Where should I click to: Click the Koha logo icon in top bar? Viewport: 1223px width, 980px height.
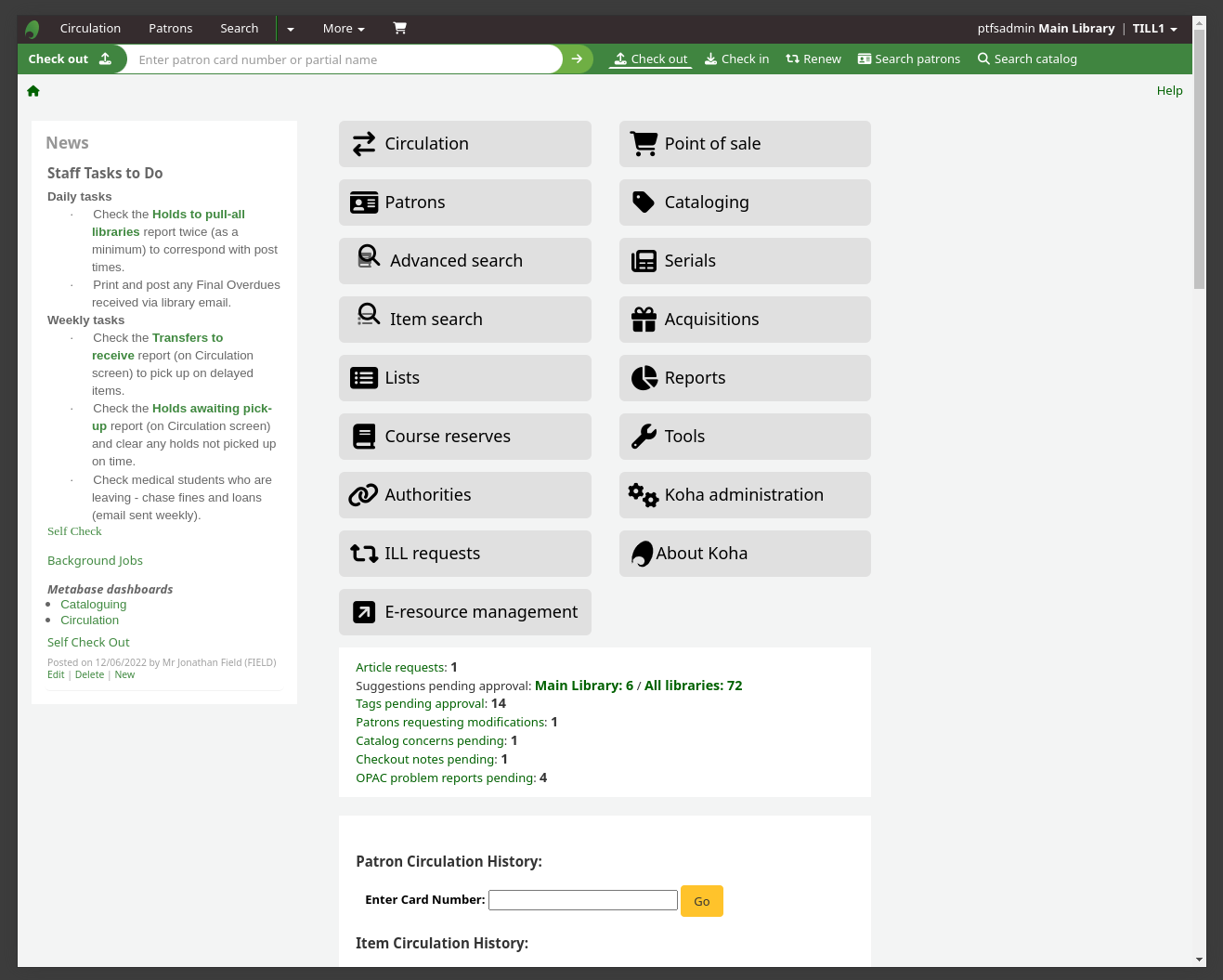pyautogui.click(x=33, y=29)
